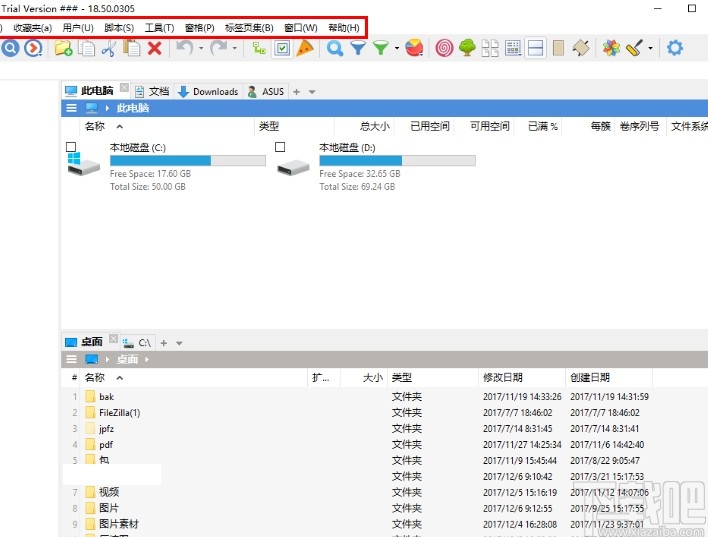Click the Views grid icon
Viewport: 708px width, 537px height.
[x=513, y=48]
